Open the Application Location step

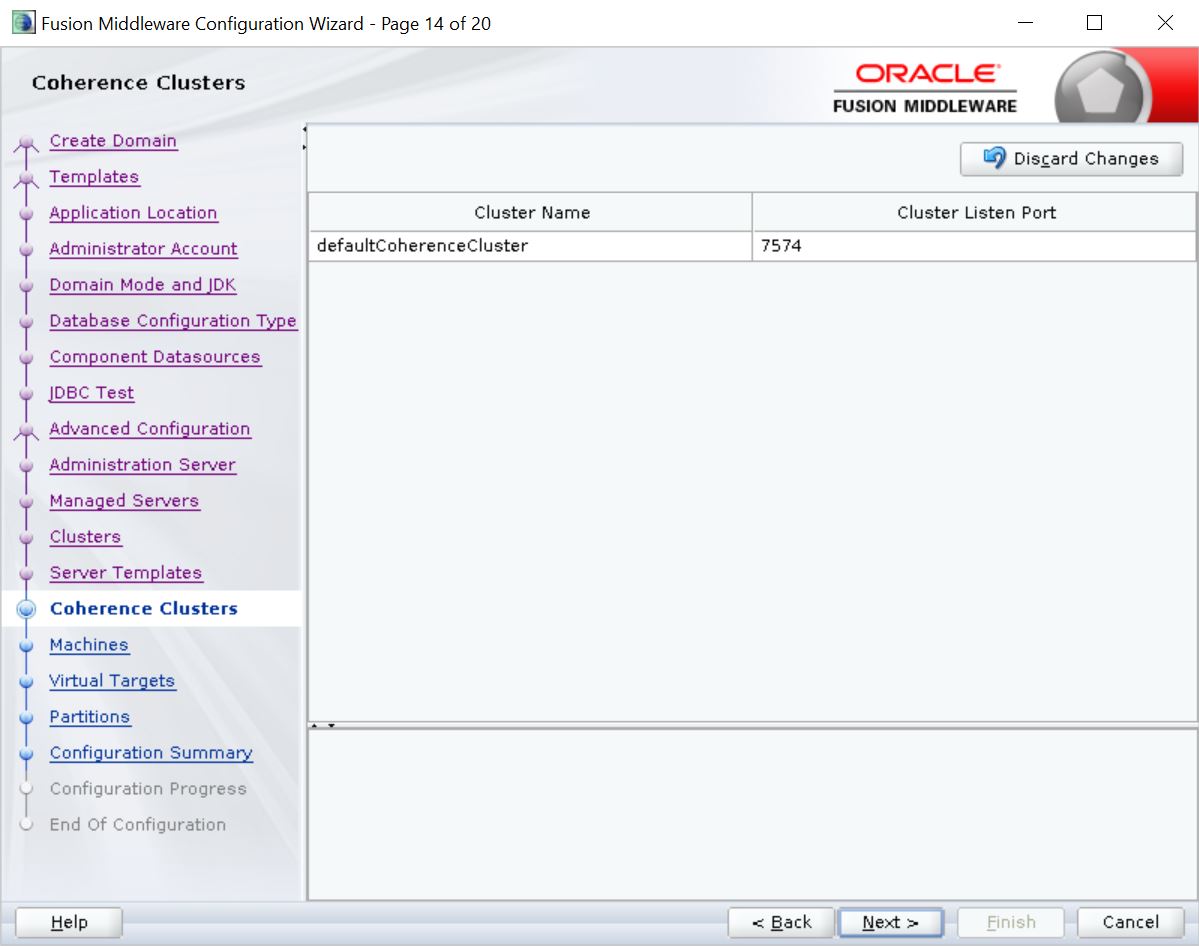click(133, 213)
